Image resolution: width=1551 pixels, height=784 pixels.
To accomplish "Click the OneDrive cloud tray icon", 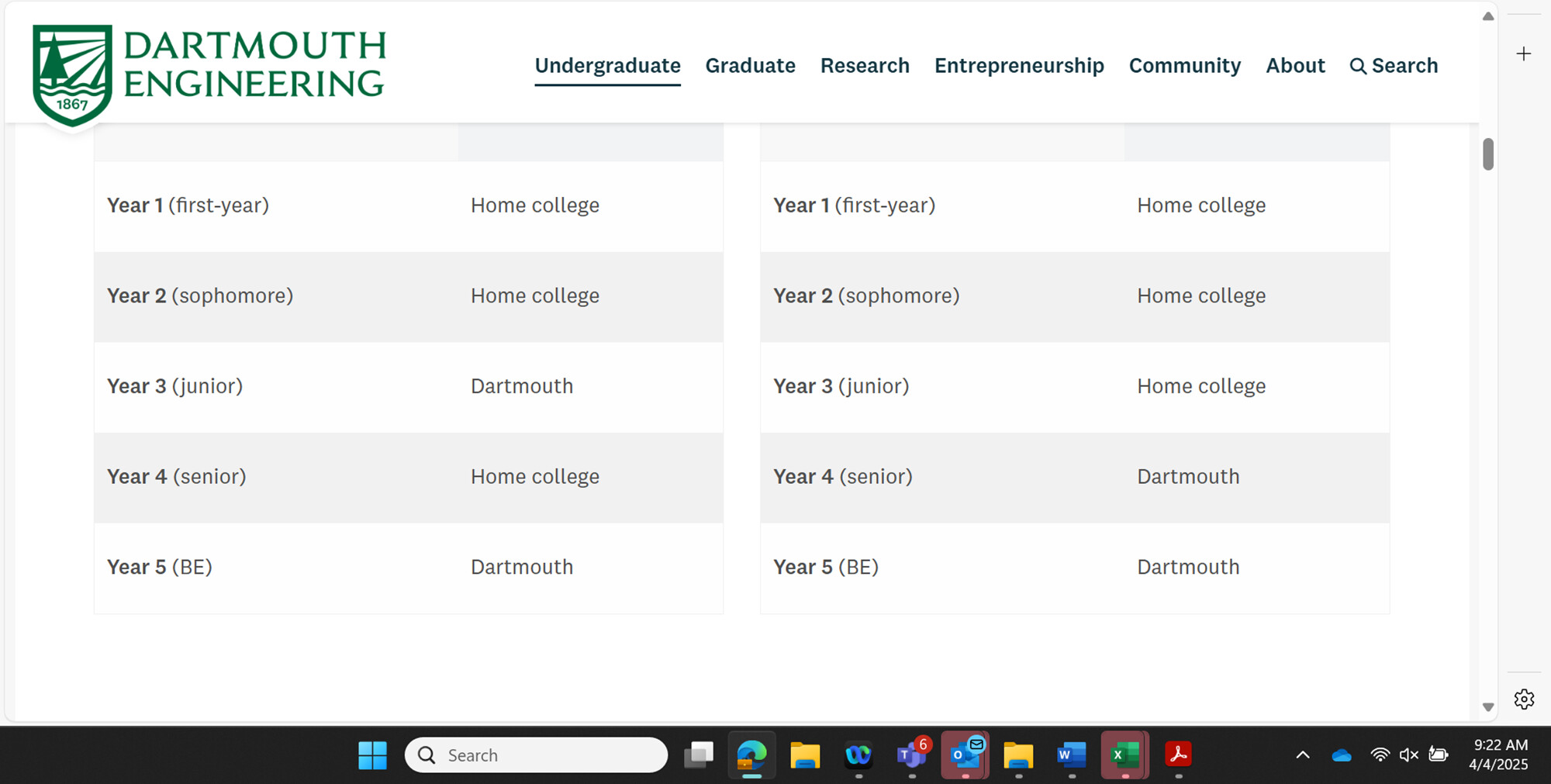I will click(1341, 755).
